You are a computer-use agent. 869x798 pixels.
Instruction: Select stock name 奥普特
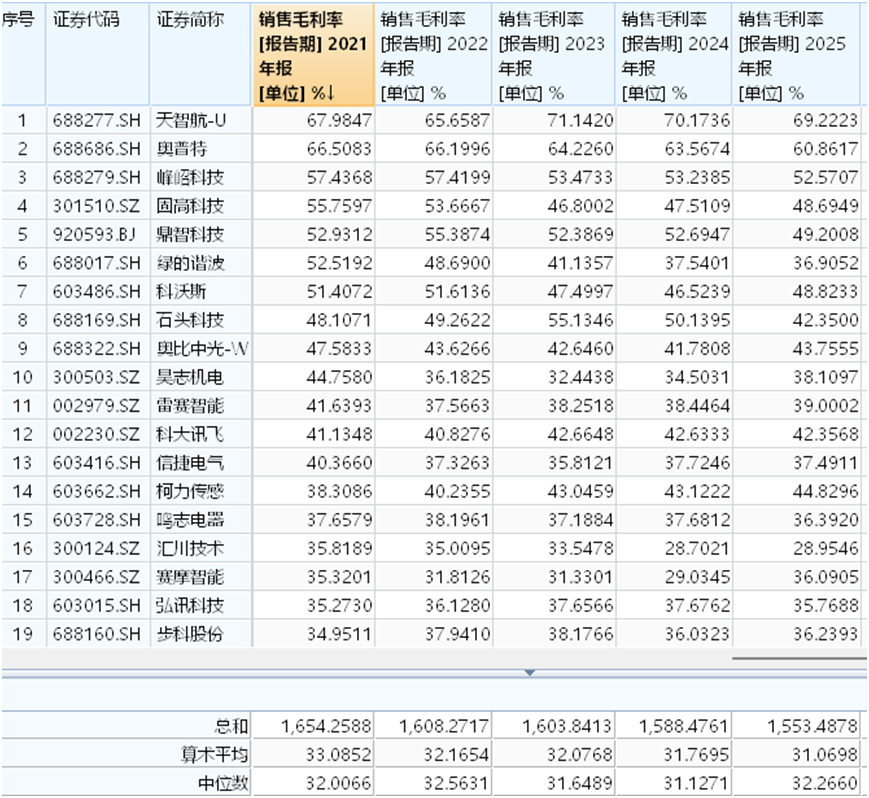[182, 149]
